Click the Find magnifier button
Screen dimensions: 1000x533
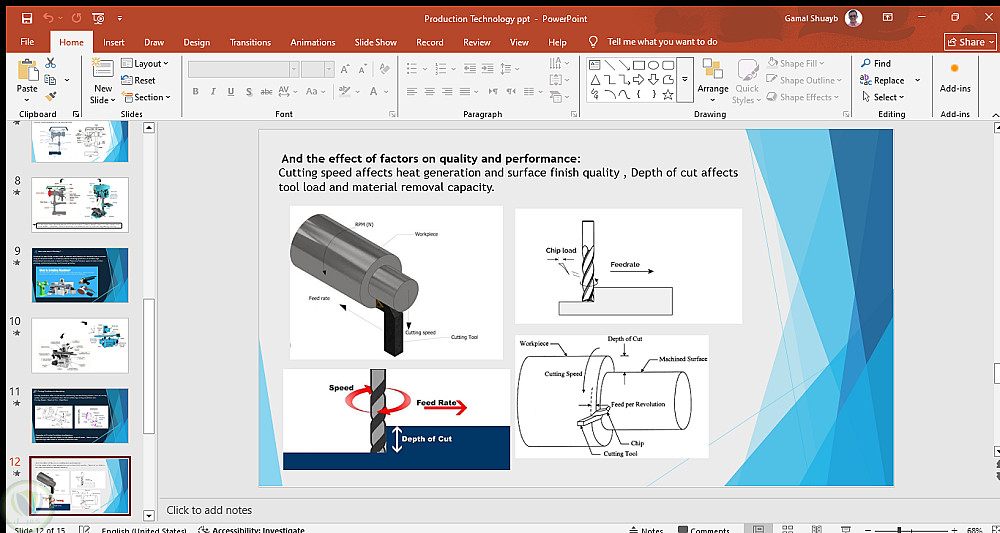click(x=873, y=63)
